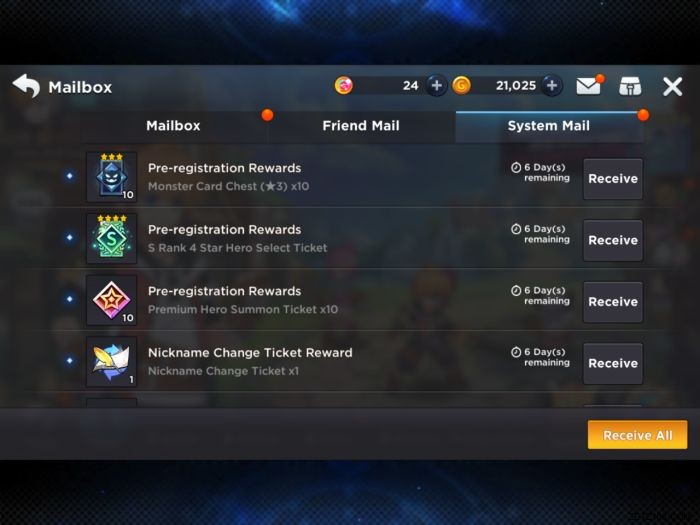The width and height of the screenshot is (700, 525).
Task: Open the shop stall icon in header
Action: click(x=630, y=86)
